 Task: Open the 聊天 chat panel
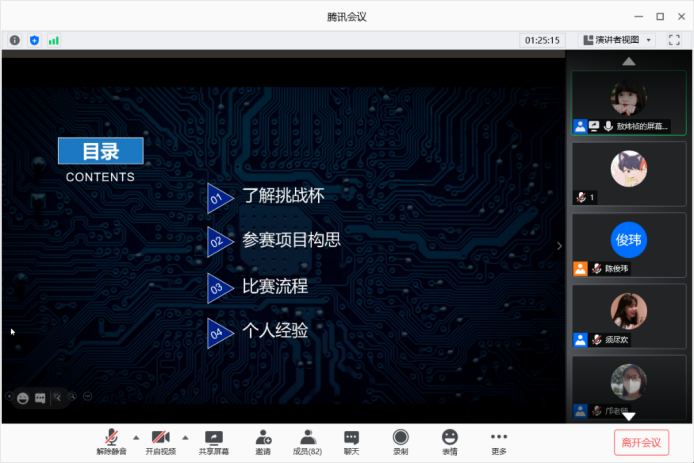point(351,441)
